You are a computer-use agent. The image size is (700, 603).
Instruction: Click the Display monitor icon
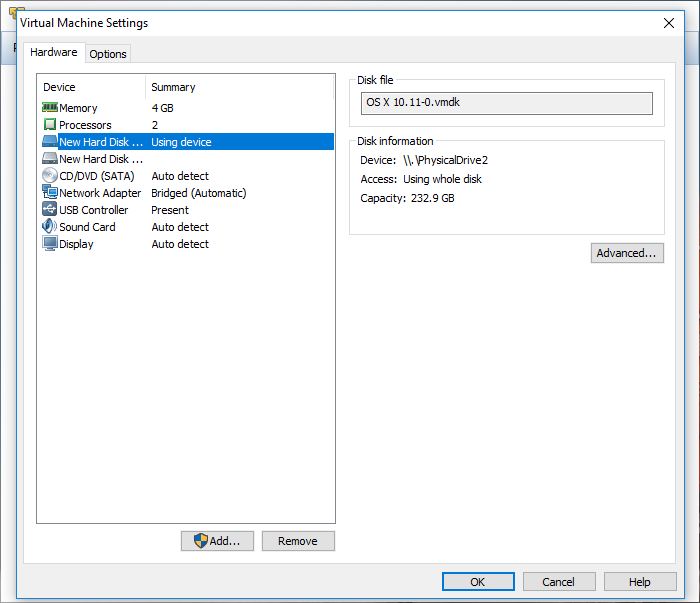coord(50,243)
